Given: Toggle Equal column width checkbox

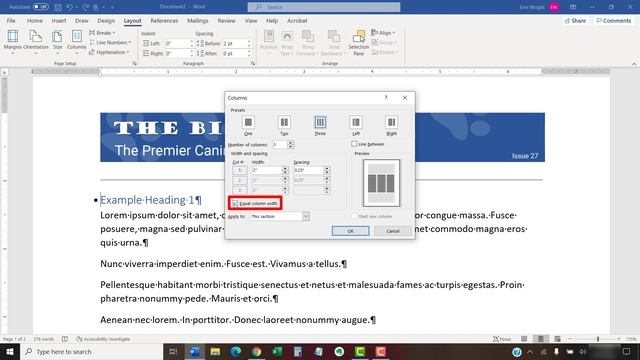Looking at the screenshot, I should (236, 203).
